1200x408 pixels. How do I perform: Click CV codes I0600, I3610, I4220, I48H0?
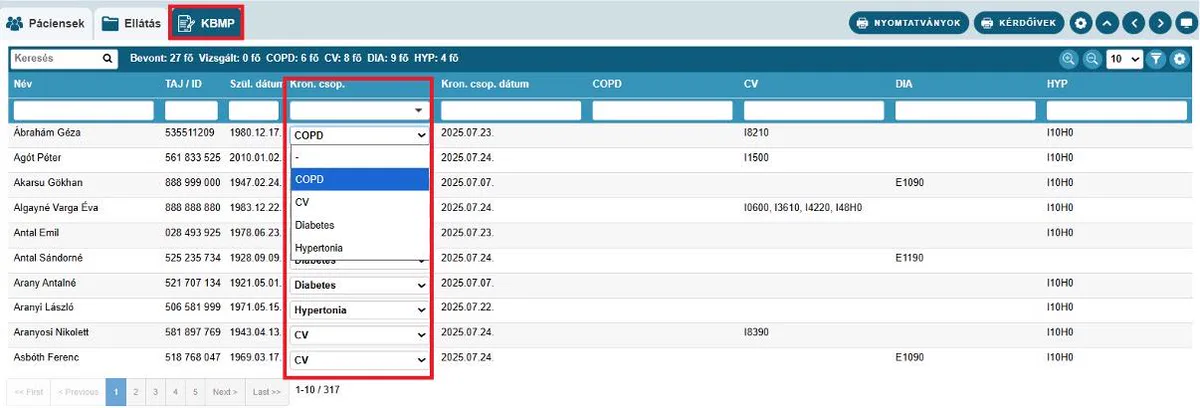(803, 207)
